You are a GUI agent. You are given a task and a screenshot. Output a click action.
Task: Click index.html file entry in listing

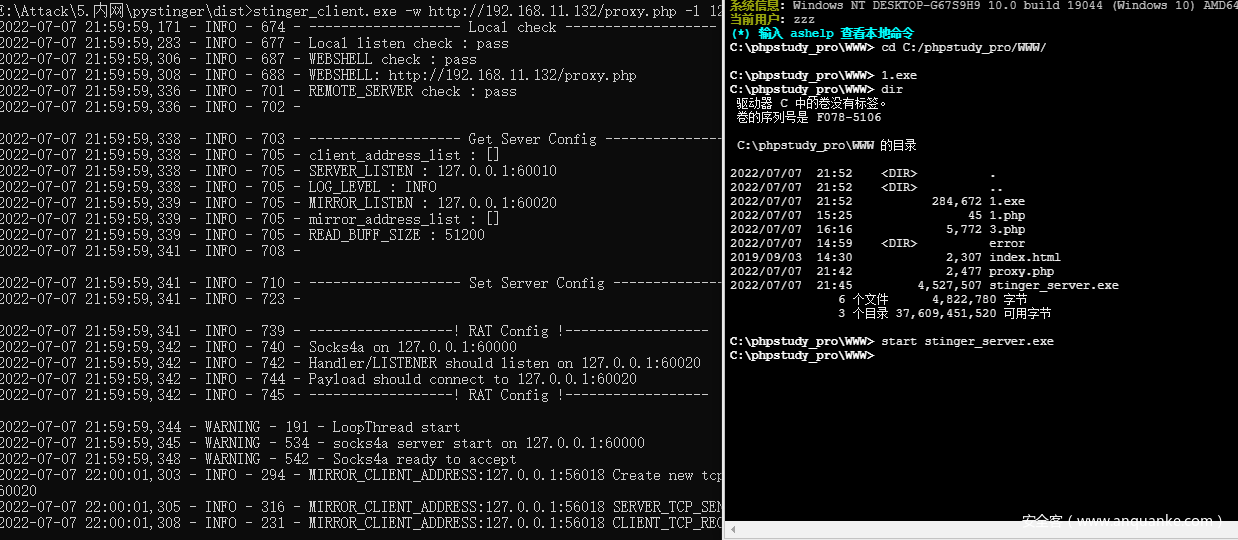coord(1024,257)
